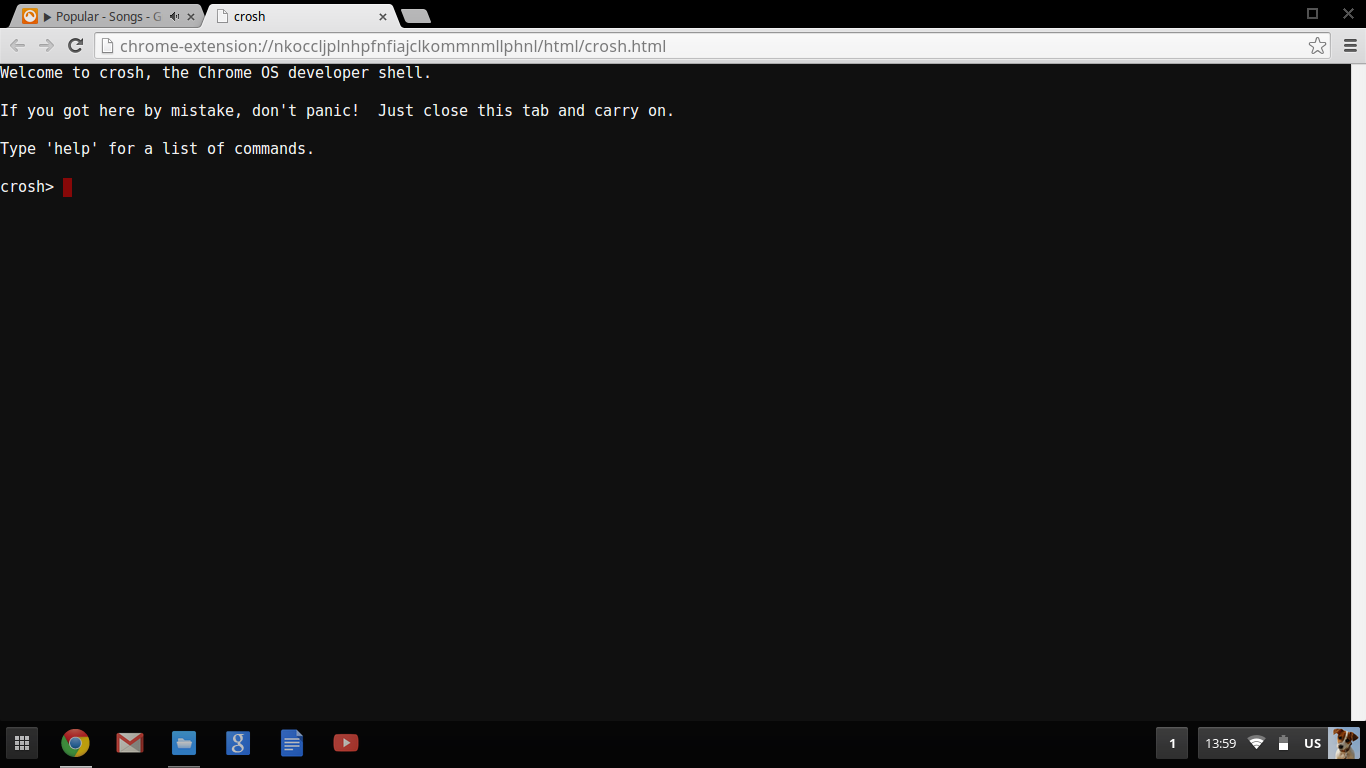Open the notification counter showing 1

[x=1172, y=743]
